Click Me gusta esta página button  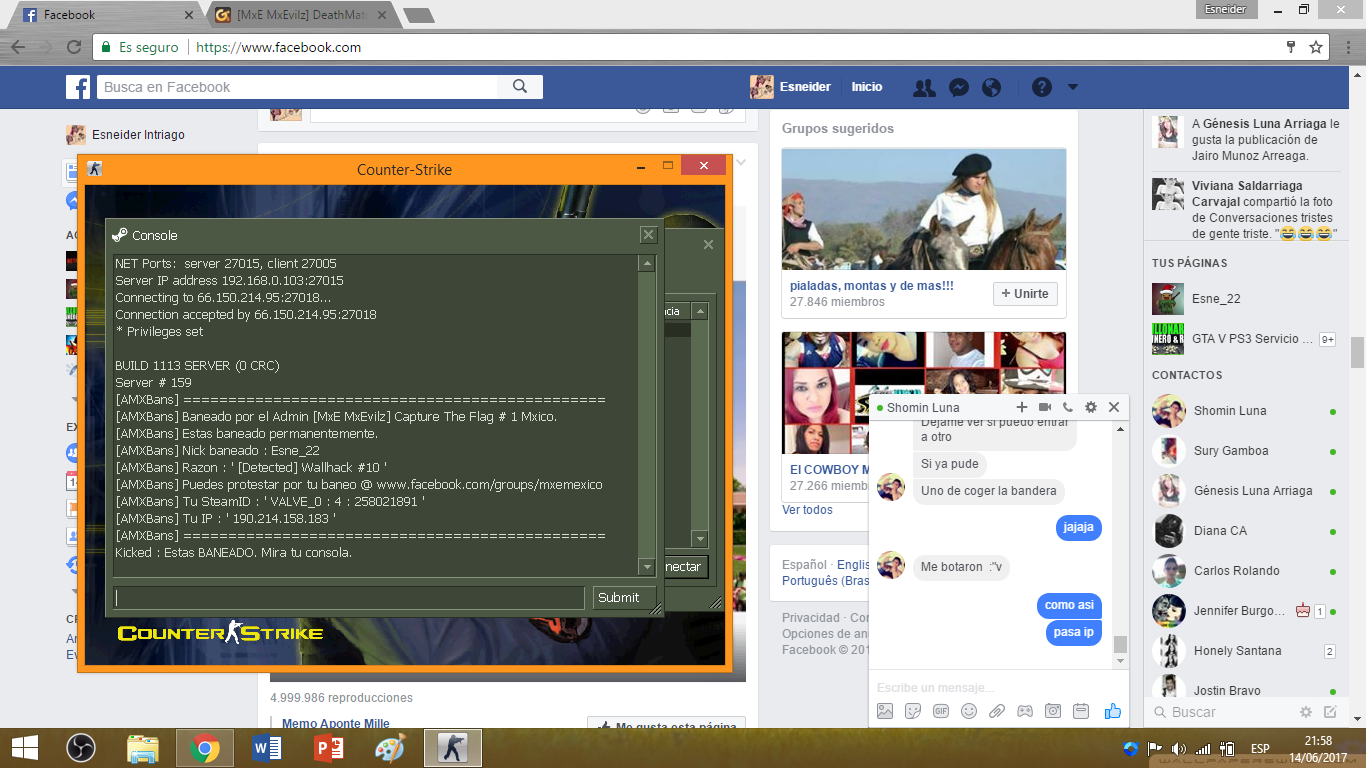[x=666, y=727]
